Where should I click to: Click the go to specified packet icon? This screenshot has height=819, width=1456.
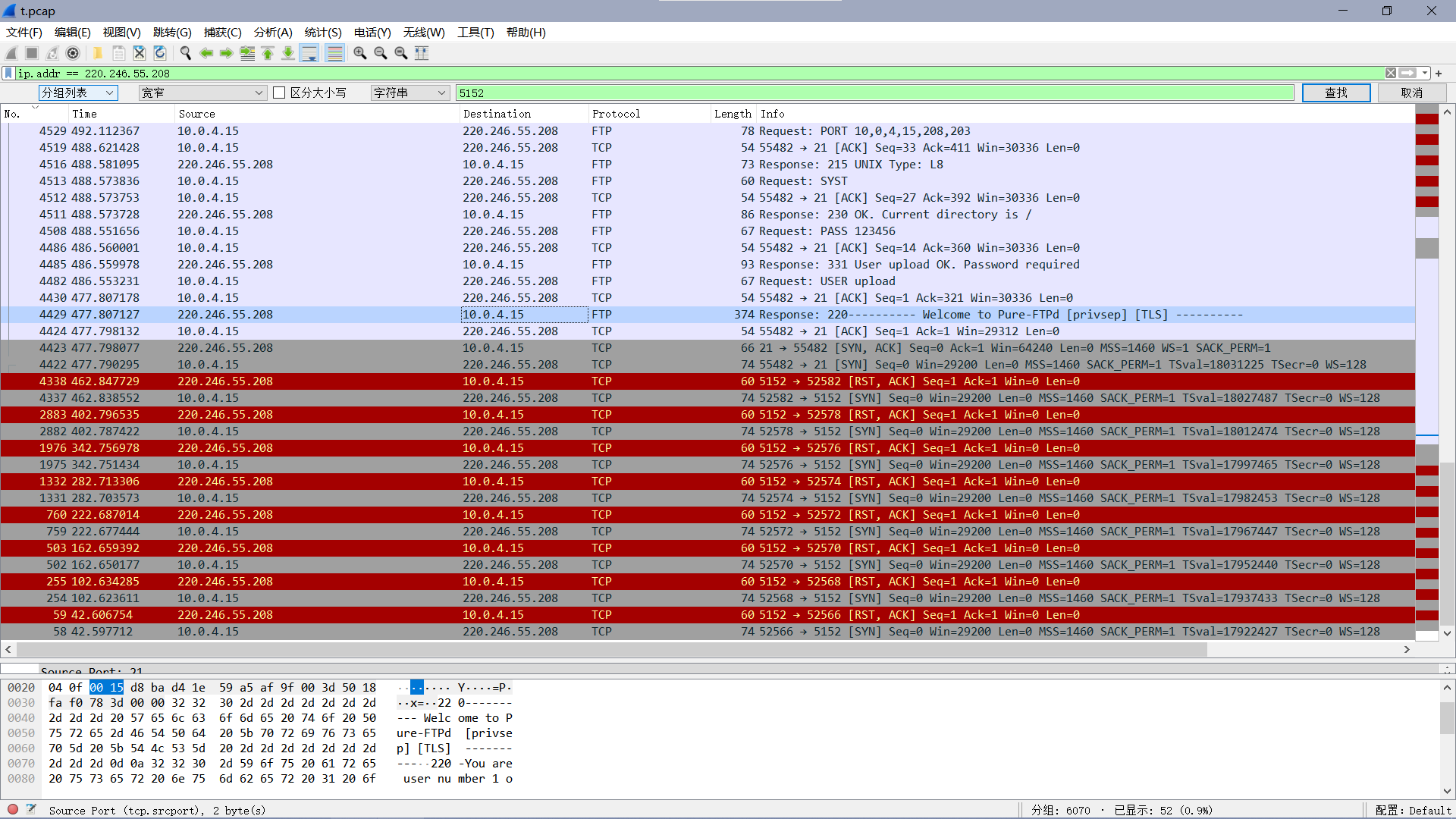pyautogui.click(x=247, y=53)
